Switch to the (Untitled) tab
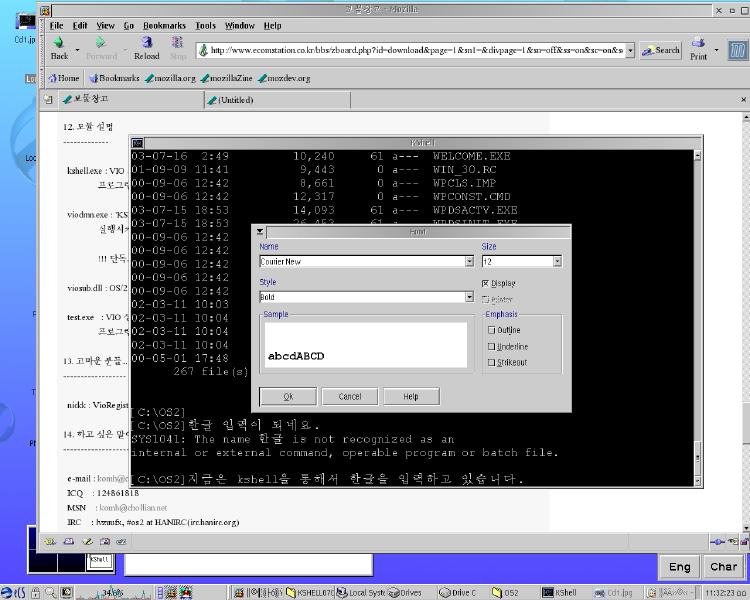This screenshot has width=750, height=600. coord(278,100)
